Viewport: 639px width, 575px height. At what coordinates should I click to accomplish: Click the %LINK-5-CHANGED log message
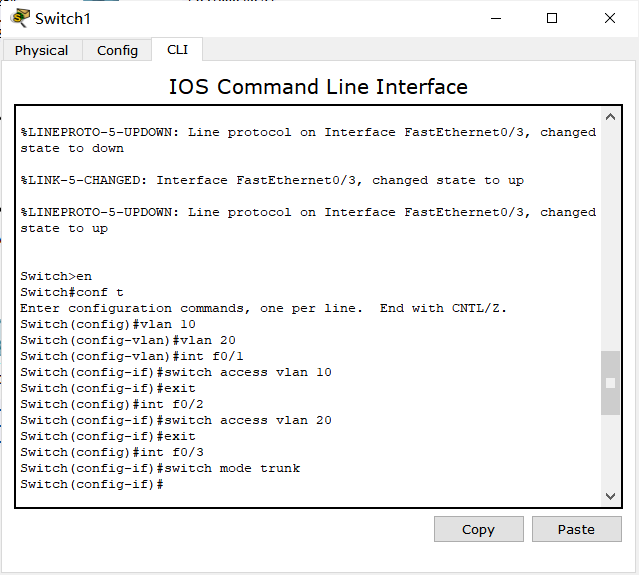pyautogui.click(x=272, y=180)
